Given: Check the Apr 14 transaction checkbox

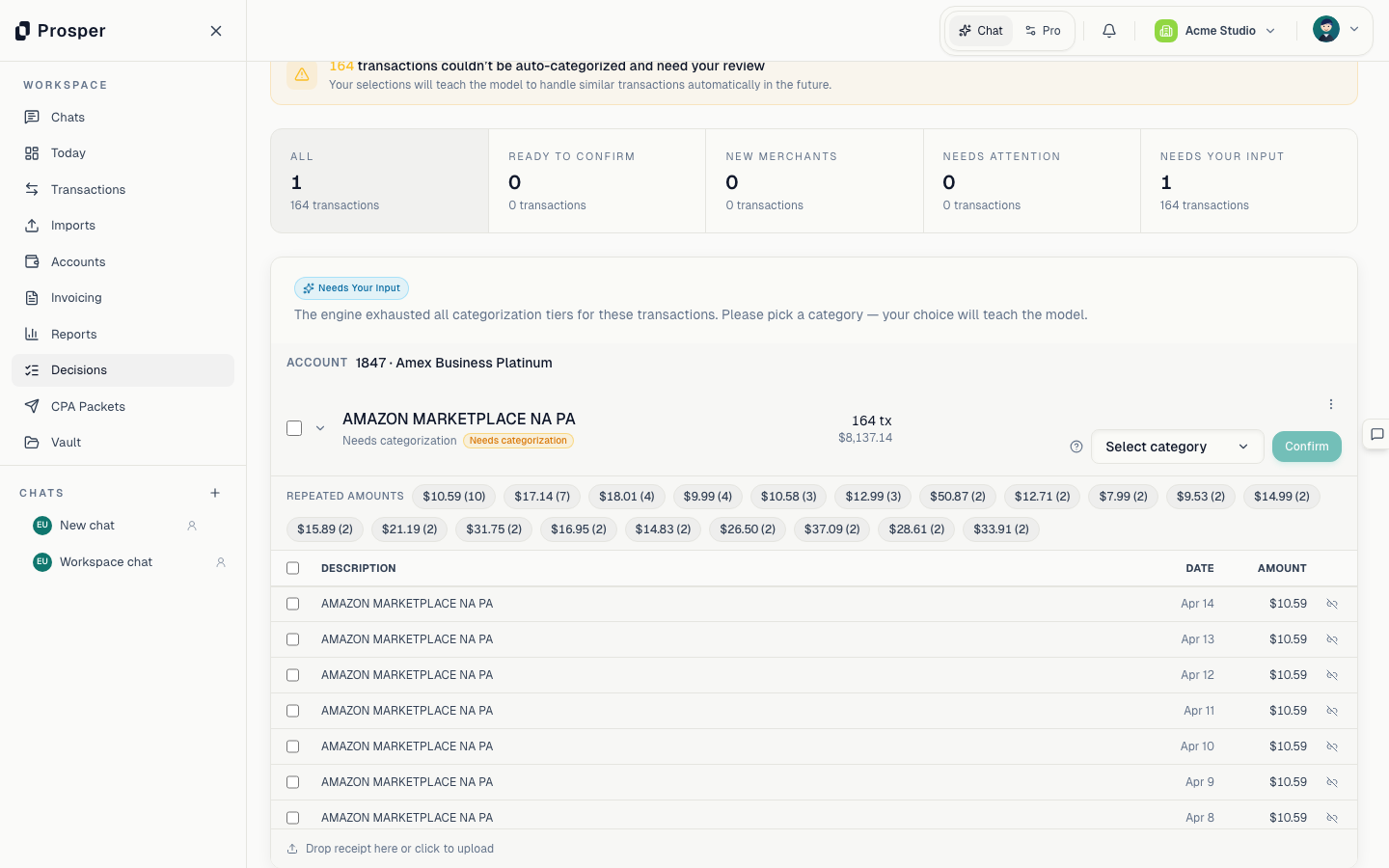Looking at the screenshot, I should tap(293, 604).
